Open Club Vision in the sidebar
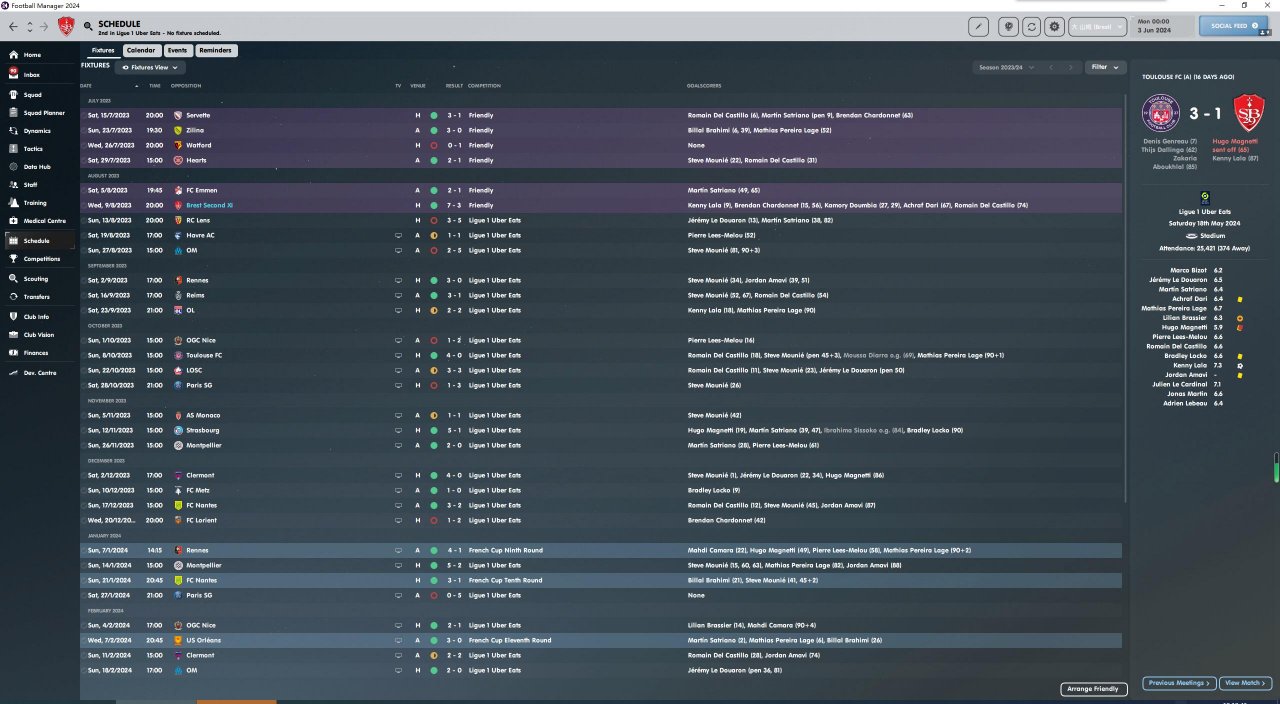Viewport: 1280px width, 704px height. [40, 335]
